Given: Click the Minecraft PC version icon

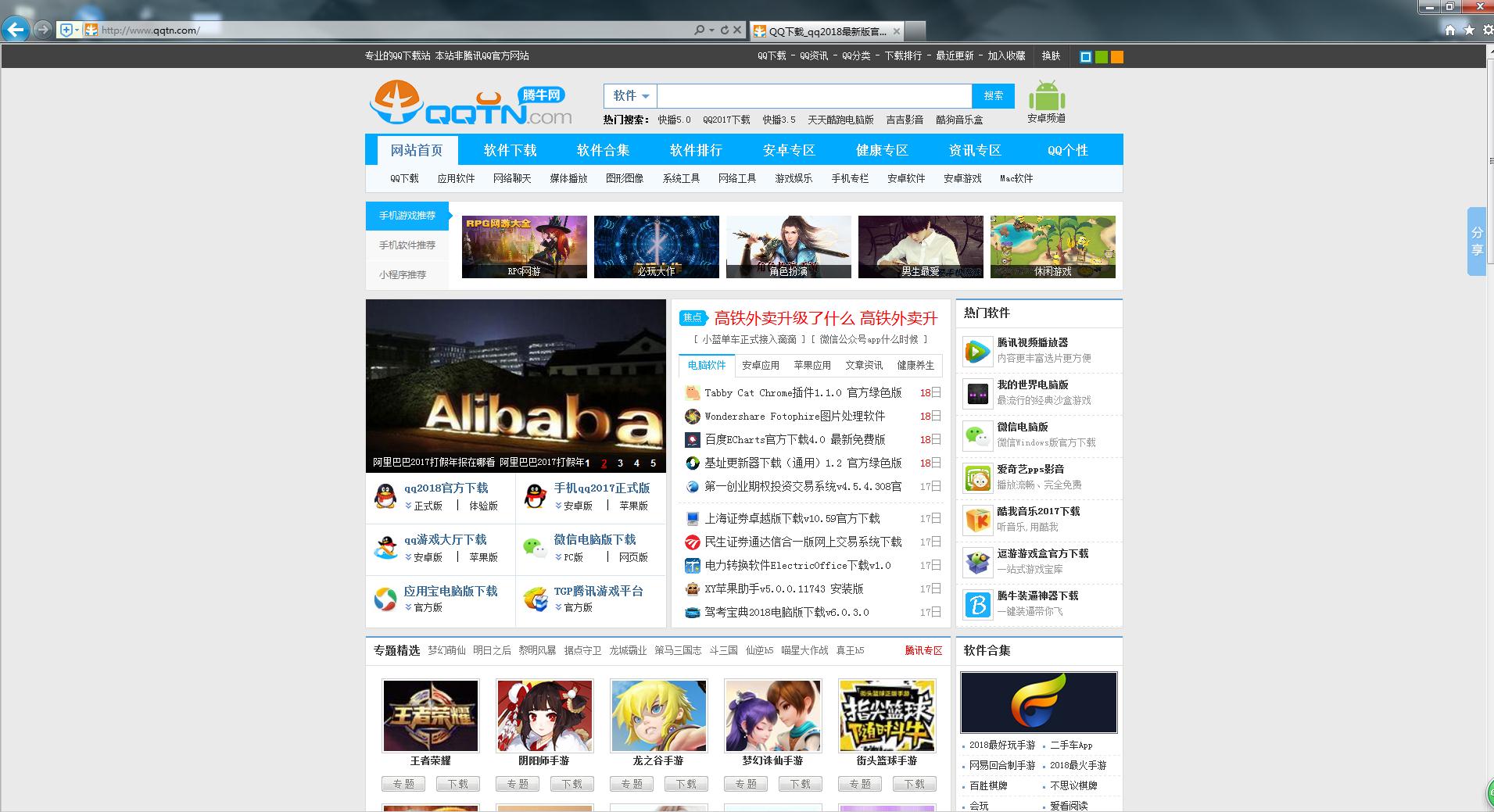Looking at the screenshot, I should coord(976,393).
